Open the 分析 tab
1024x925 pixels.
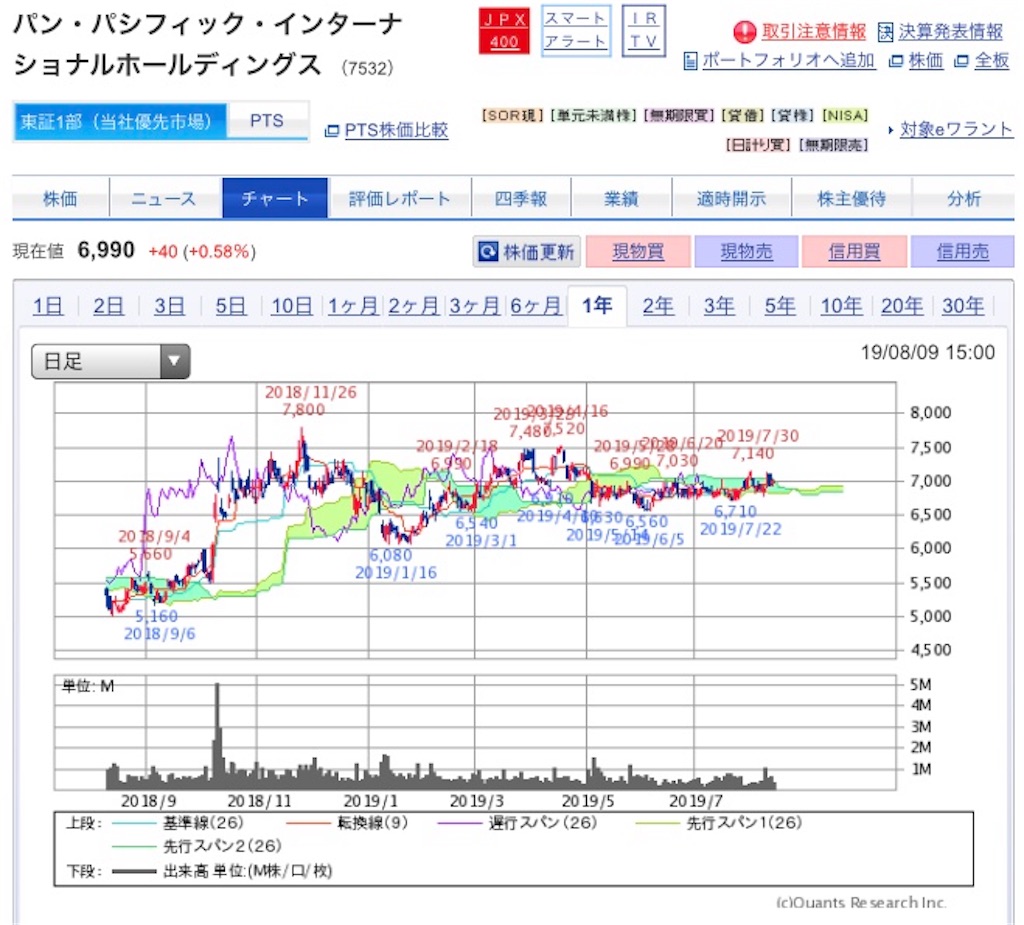(x=964, y=198)
